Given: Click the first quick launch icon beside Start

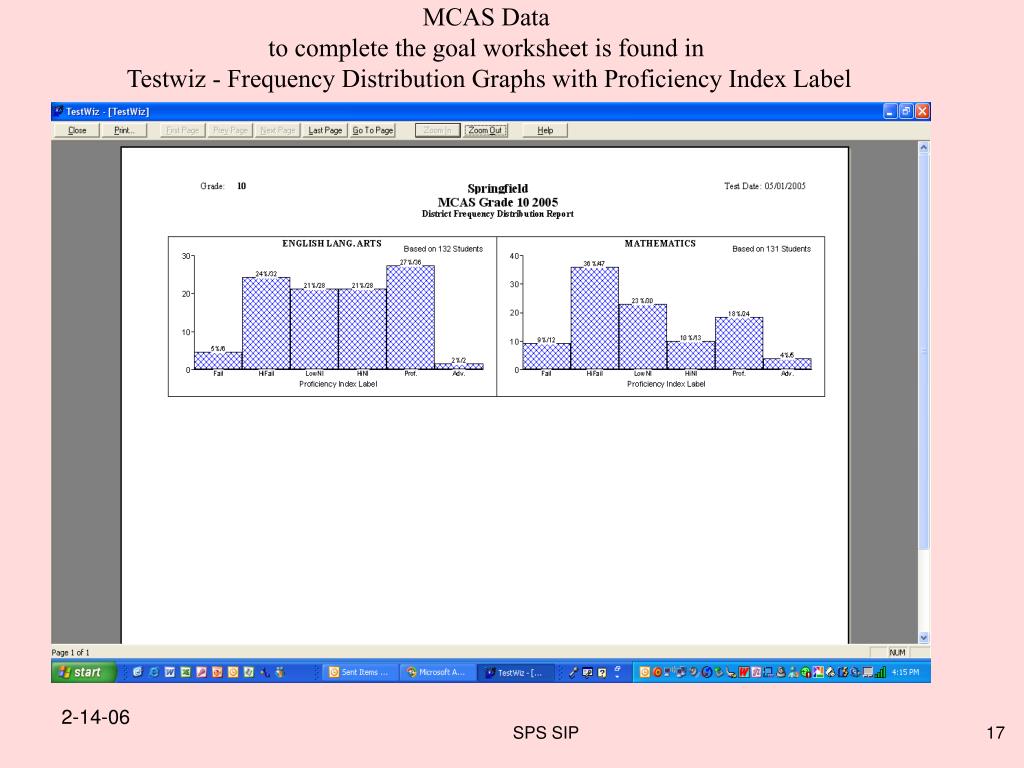Looking at the screenshot, I should [137, 672].
